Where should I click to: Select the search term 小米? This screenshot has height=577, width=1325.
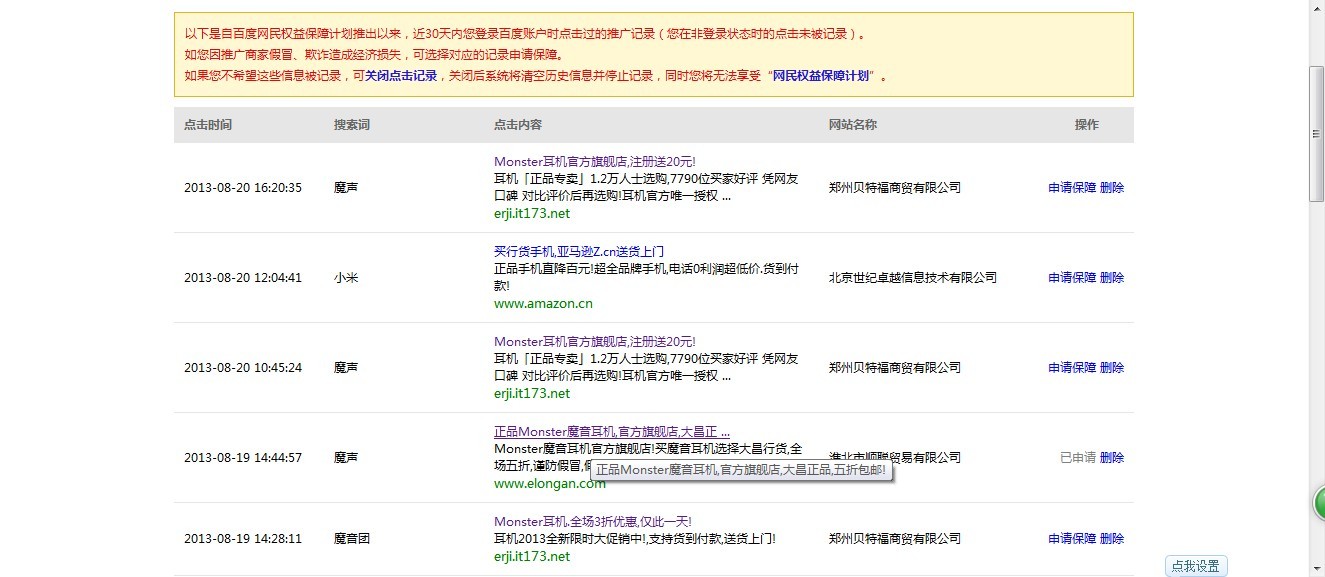click(x=346, y=278)
